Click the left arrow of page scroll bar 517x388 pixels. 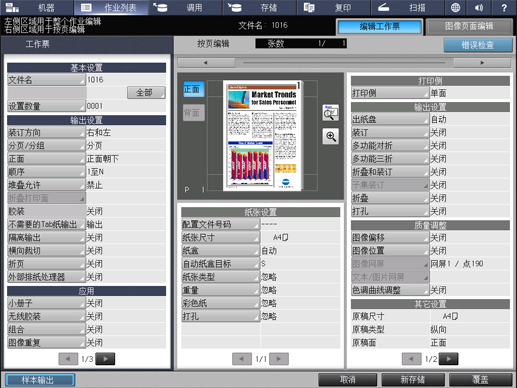click(x=206, y=63)
